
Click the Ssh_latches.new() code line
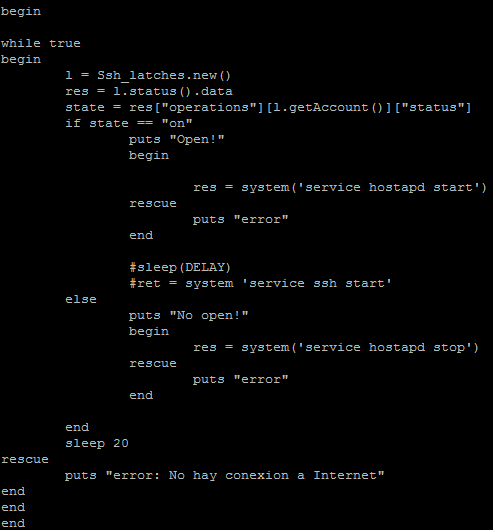point(148,75)
